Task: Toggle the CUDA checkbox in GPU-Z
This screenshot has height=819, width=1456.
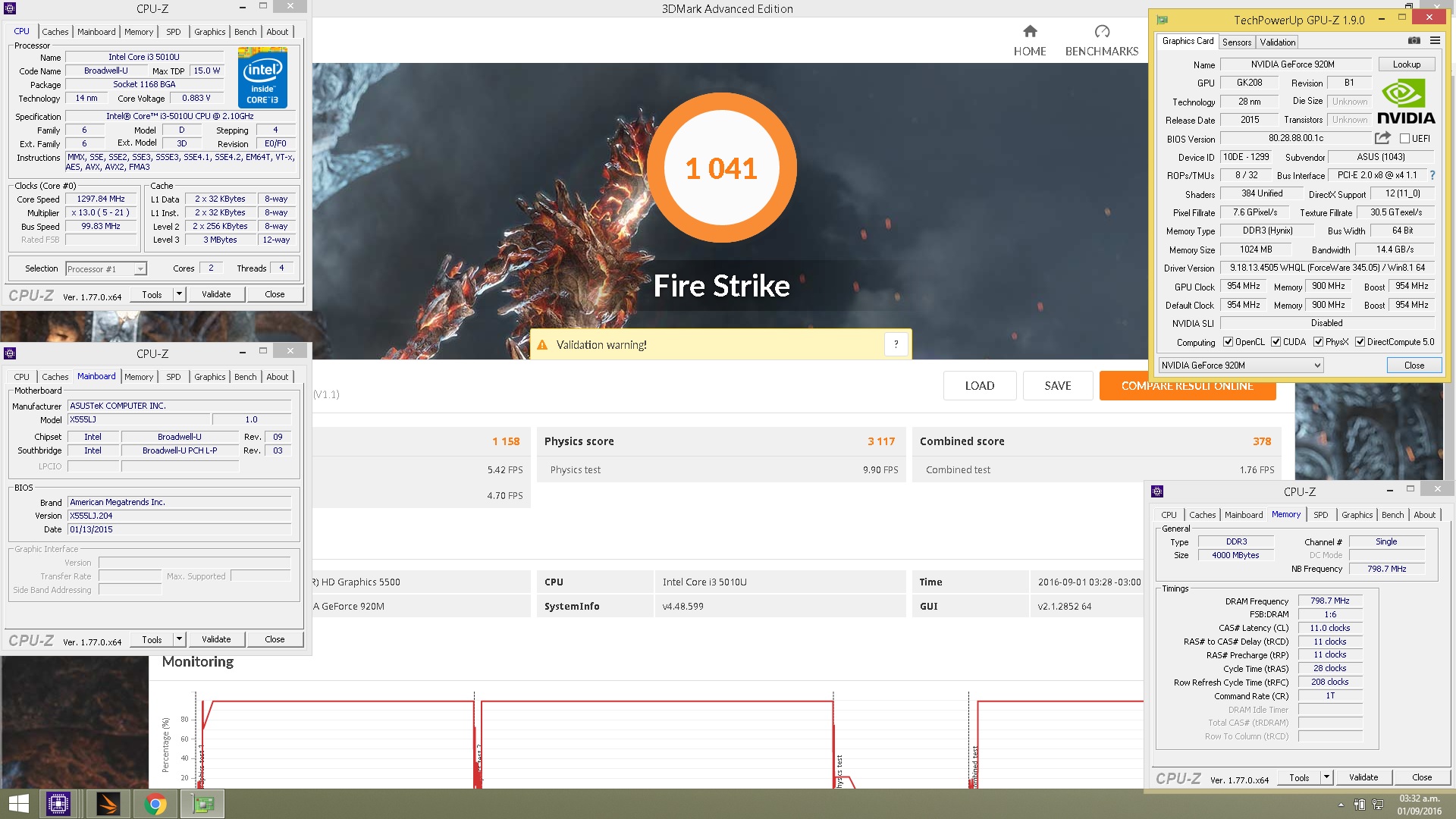Action: 1276,342
